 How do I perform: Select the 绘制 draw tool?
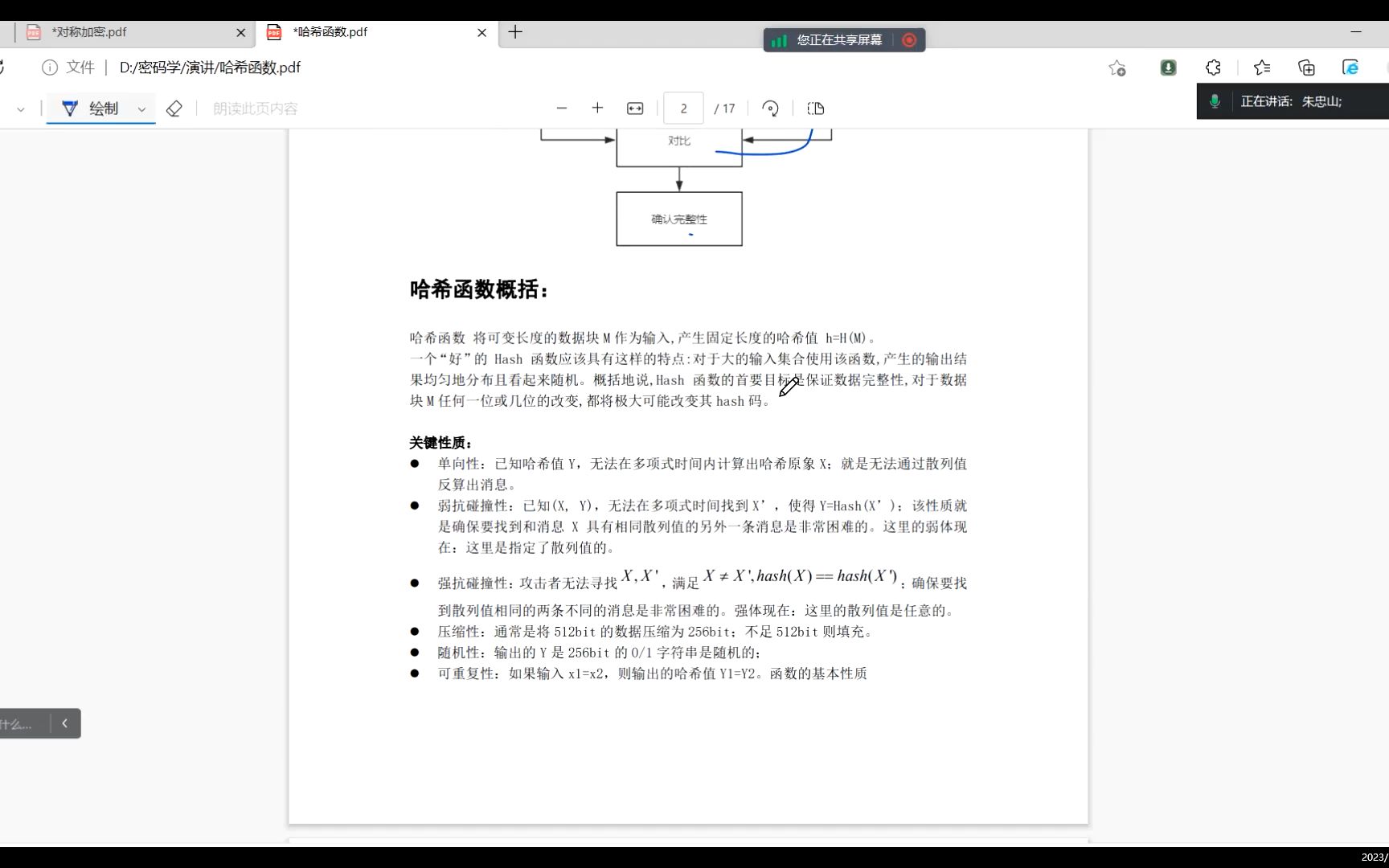click(90, 108)
